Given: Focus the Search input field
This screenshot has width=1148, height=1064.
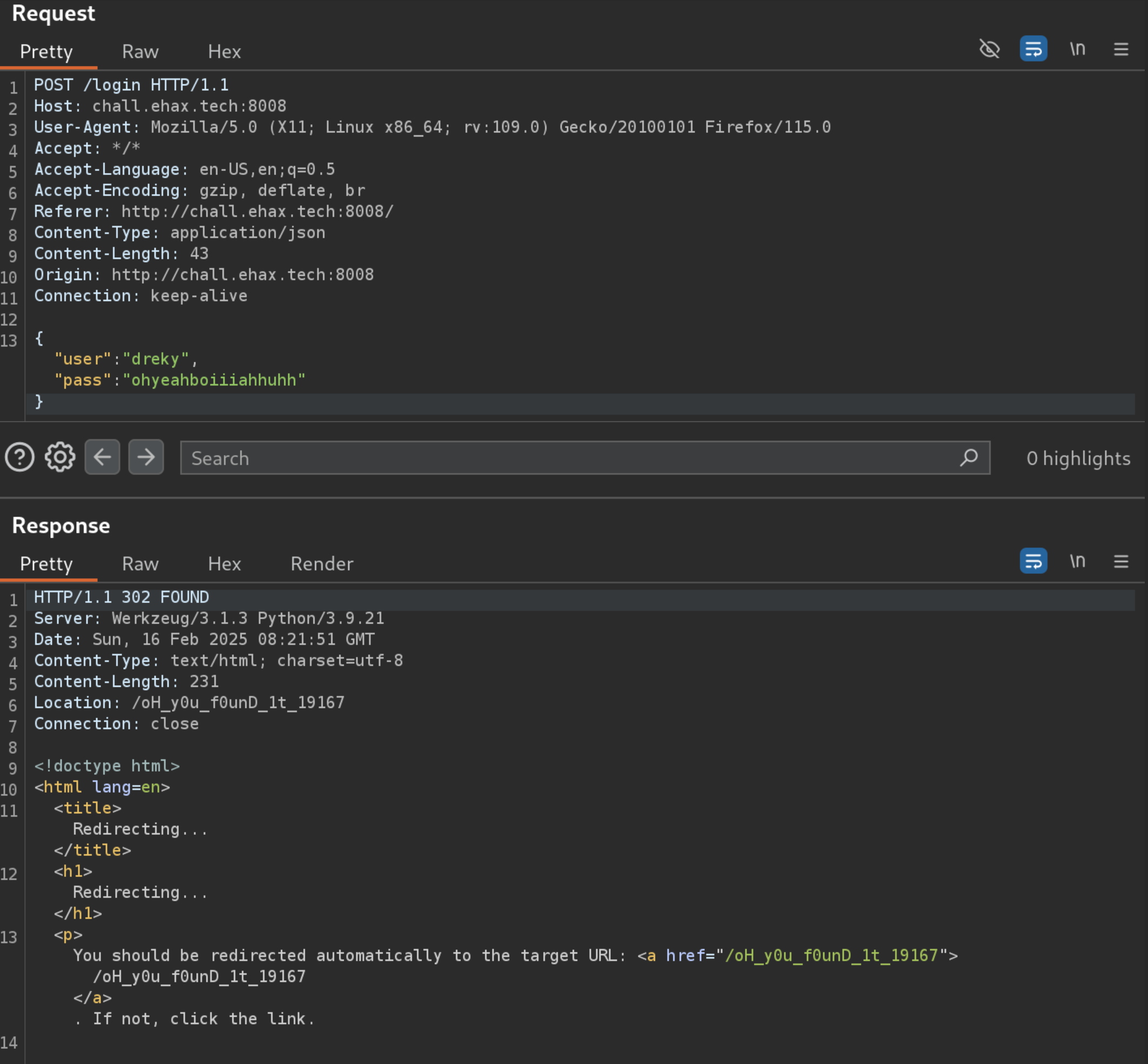Looking at the screenshot, I should coord(585,458).
